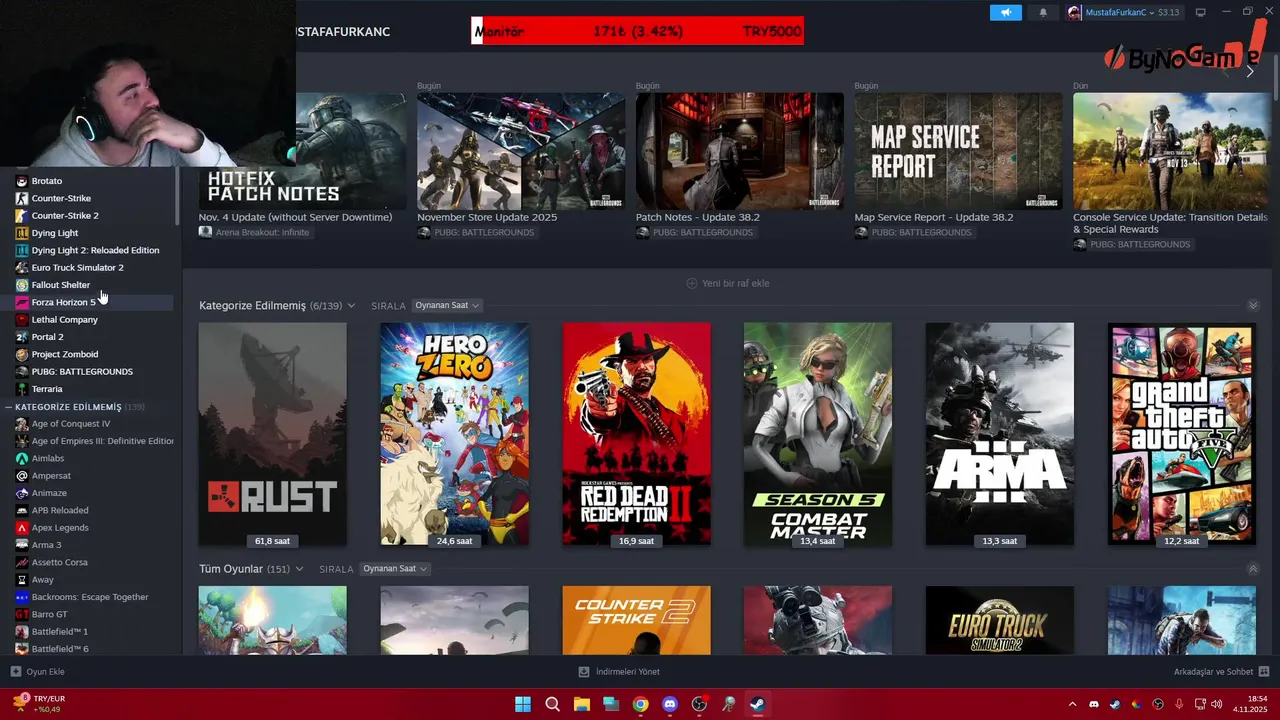1280x720 pixels.
Task: Collapse the Kategorize Edilmemiş shelf with chevron
Action: 1253,305
